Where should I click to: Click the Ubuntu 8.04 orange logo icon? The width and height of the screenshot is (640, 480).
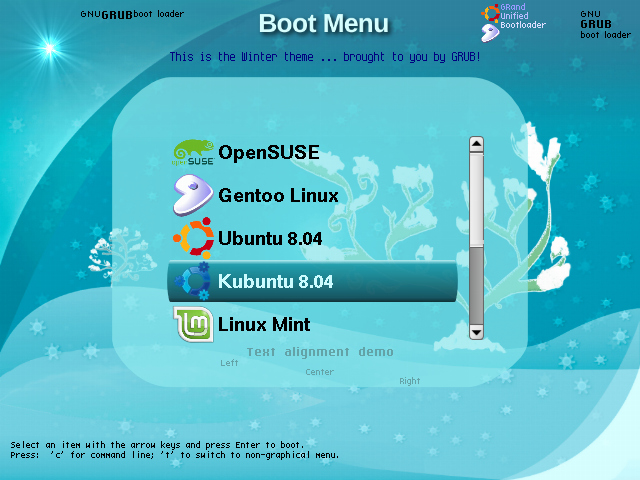(193, 238)
